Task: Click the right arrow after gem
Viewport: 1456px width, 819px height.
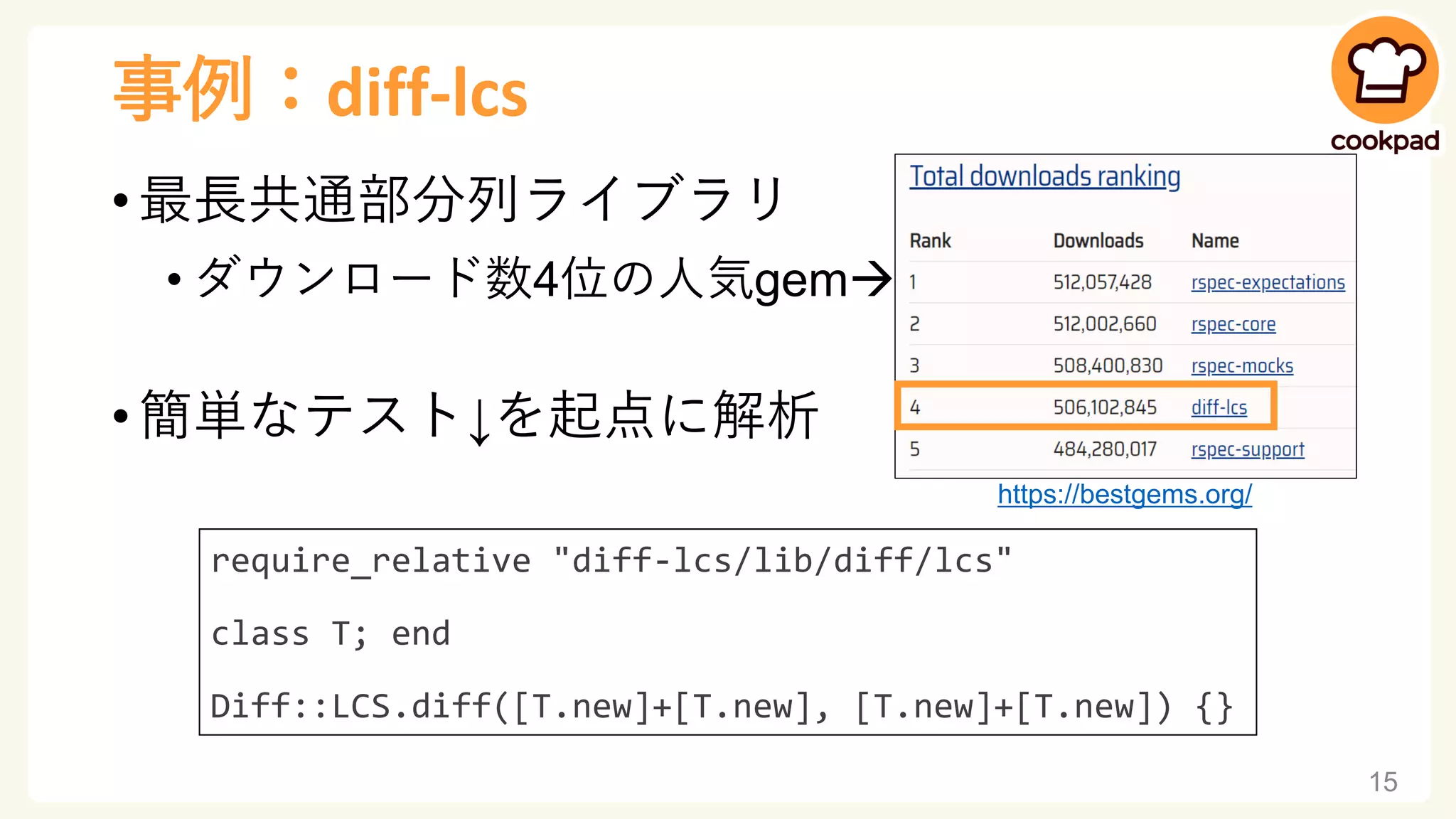Action: 871,279
